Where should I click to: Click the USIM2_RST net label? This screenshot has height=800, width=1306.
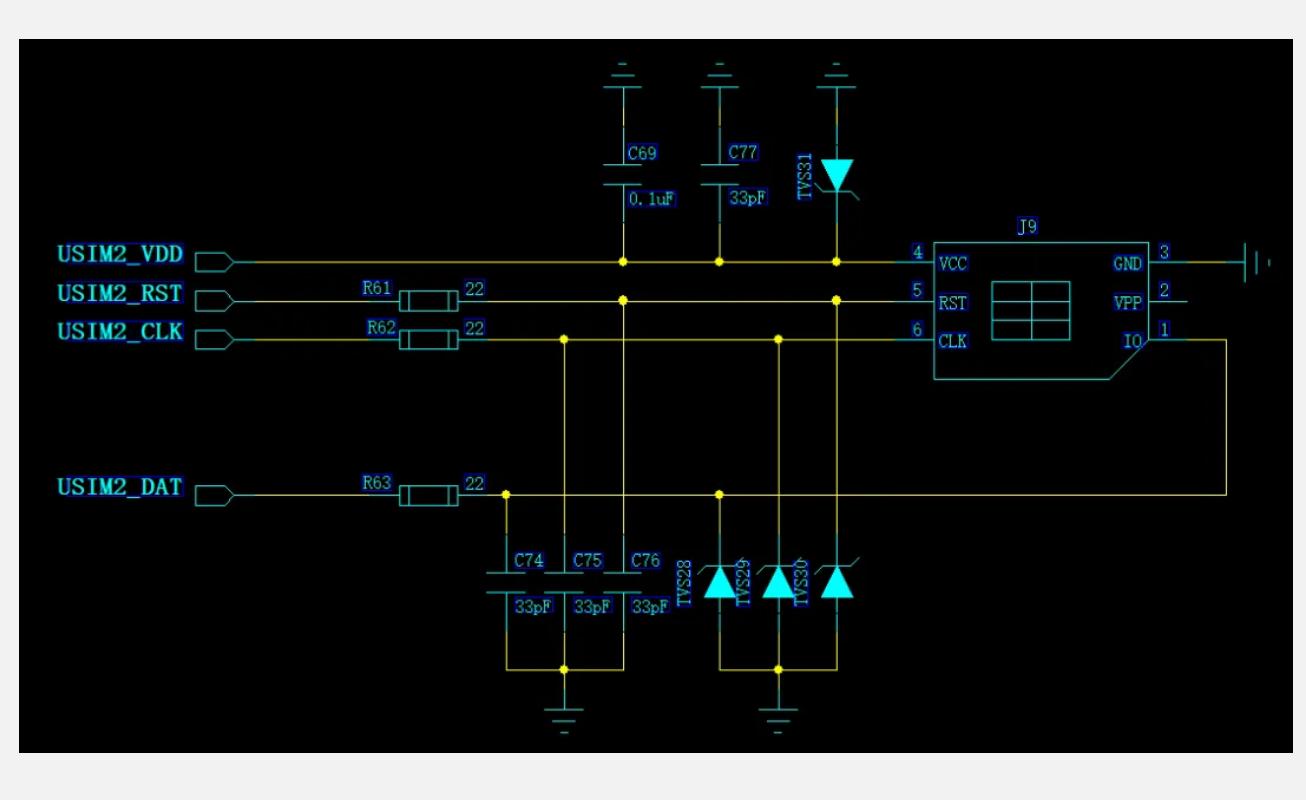120,294
